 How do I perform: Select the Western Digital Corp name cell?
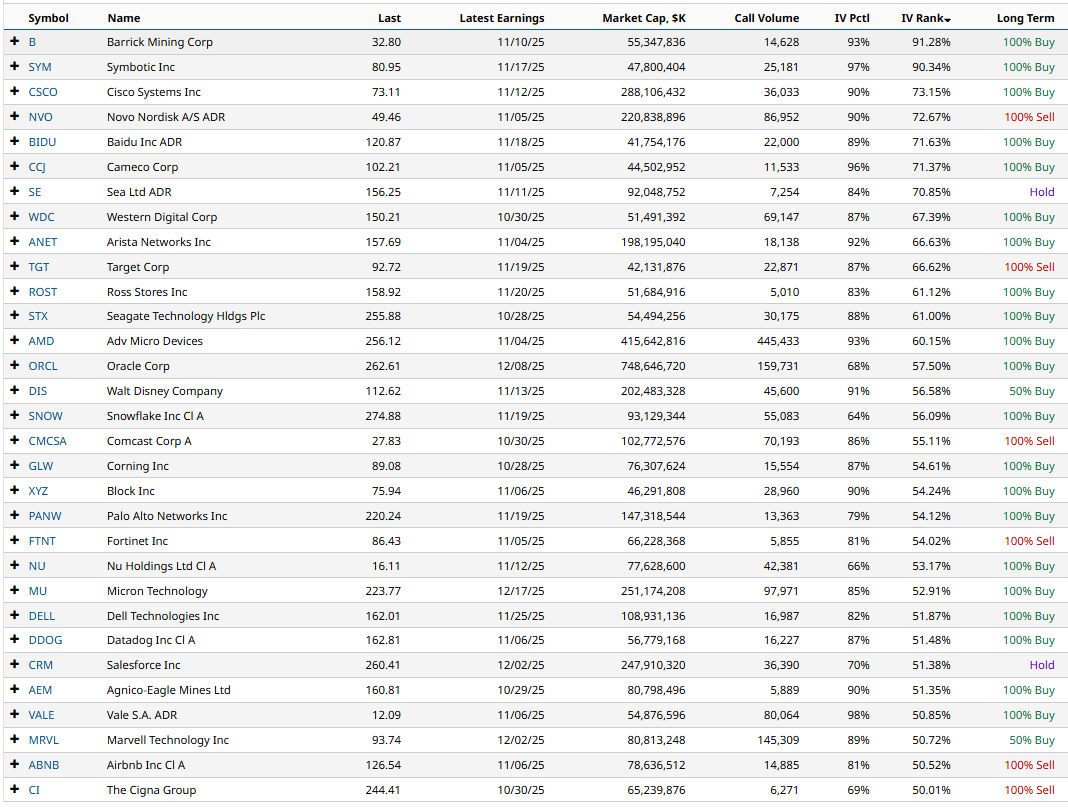coord(161,217)
